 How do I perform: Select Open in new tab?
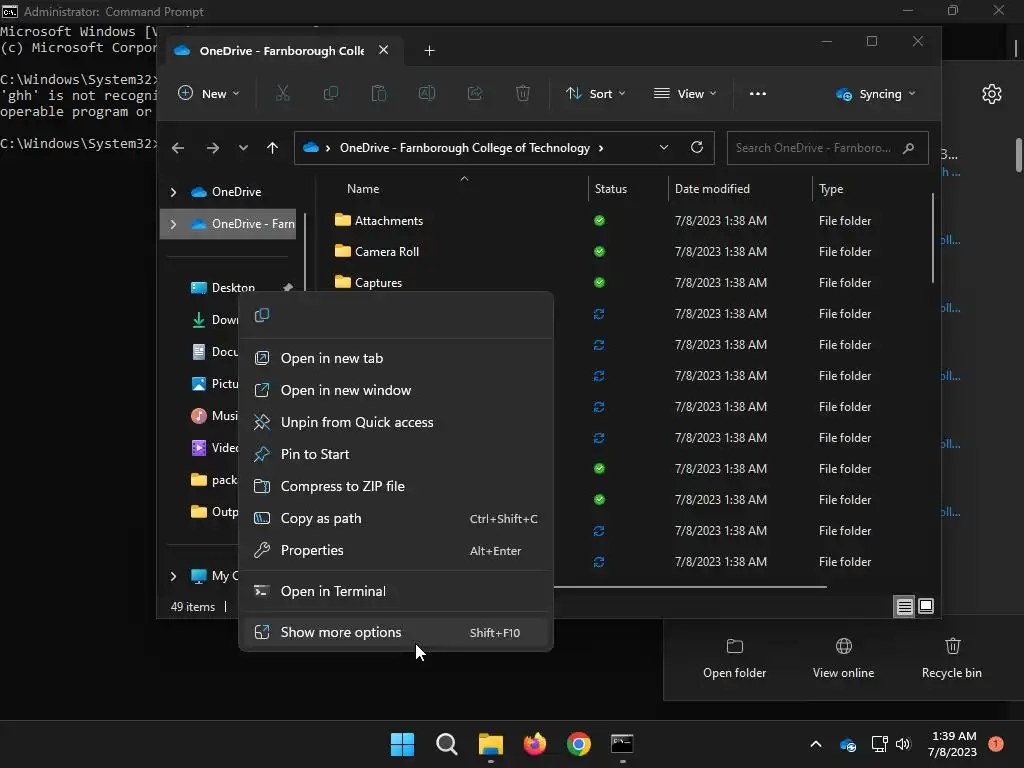pyautogui.click(x=396, y=358)
